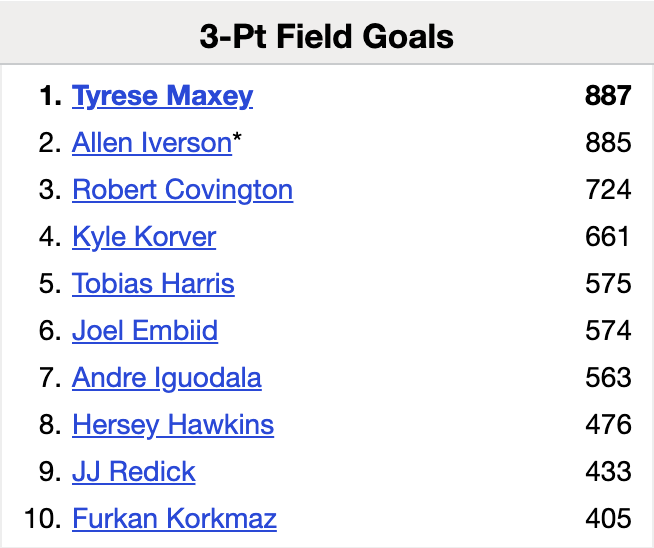This screenshot has height=548, width=654.
Task: Open Robert Covington's player page
Action: pos(182,190)
